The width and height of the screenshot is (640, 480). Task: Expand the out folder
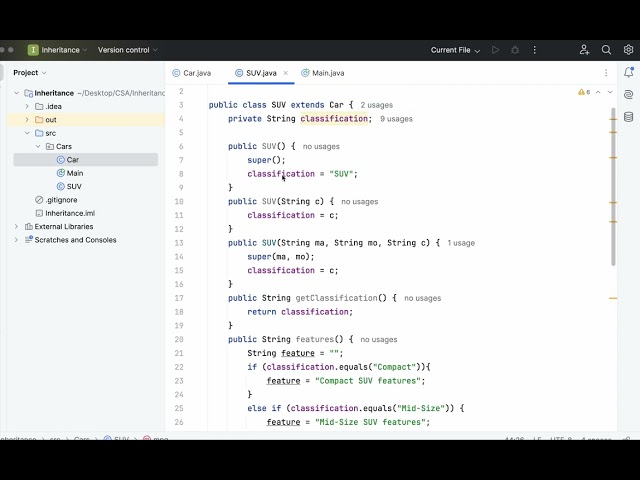coord(27,120)
